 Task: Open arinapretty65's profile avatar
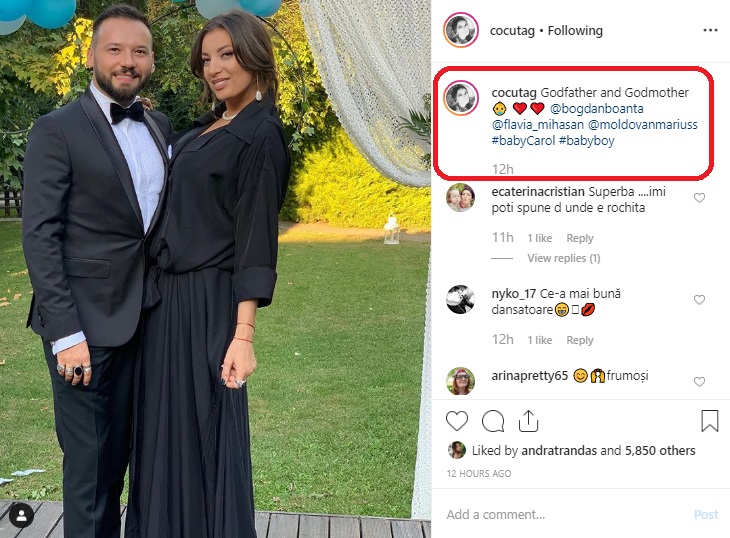[x=460, y=381]
